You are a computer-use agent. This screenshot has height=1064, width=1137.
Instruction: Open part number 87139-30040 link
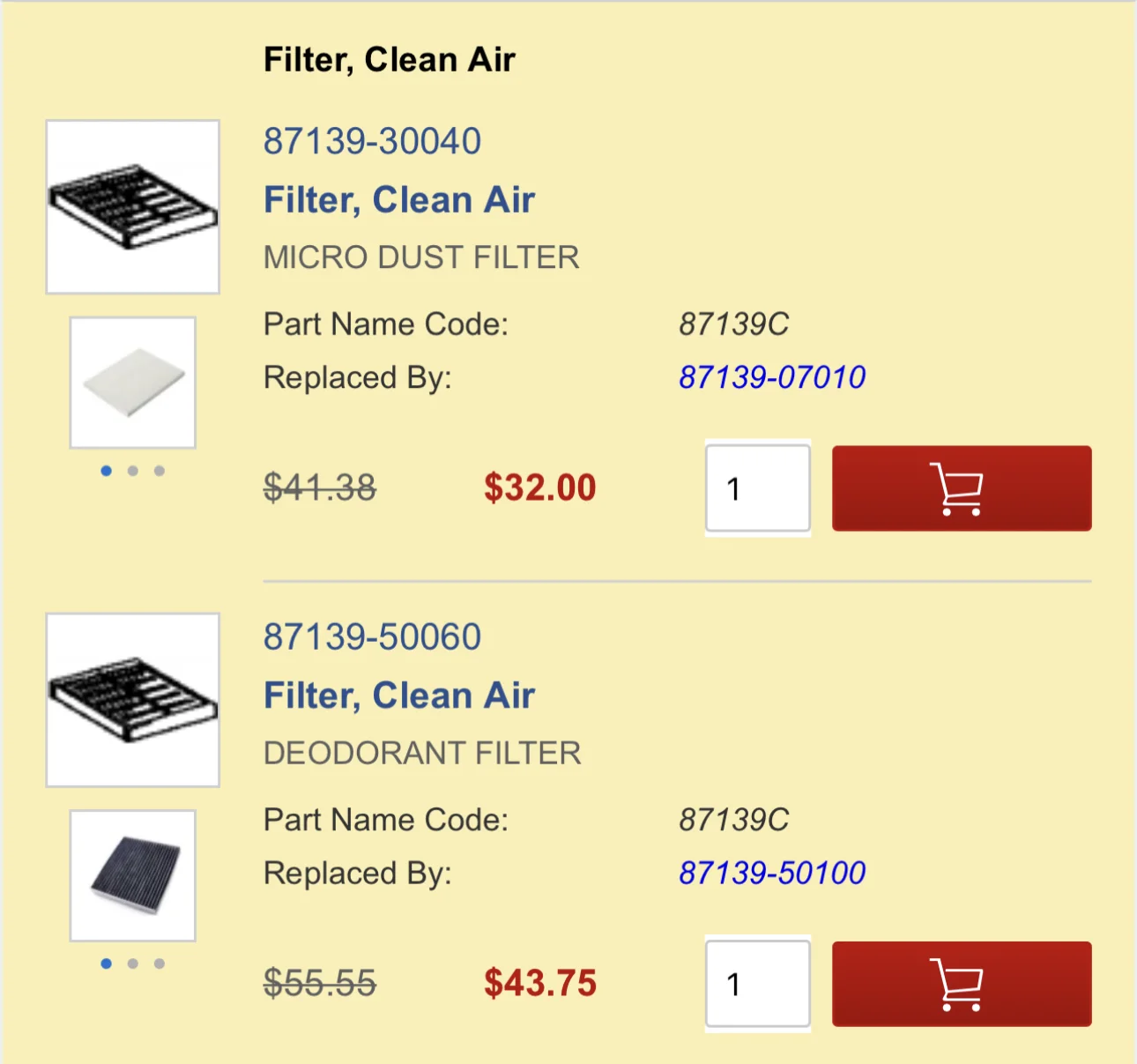coord(372,141)
